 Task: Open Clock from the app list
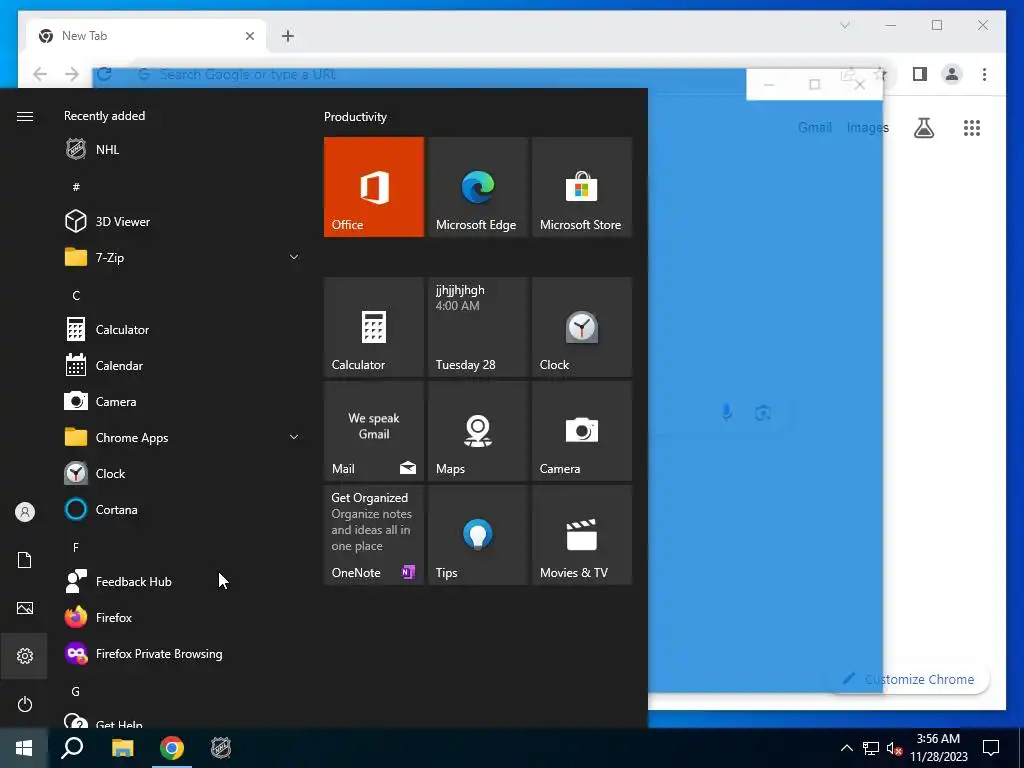click(x=183, y=473)
